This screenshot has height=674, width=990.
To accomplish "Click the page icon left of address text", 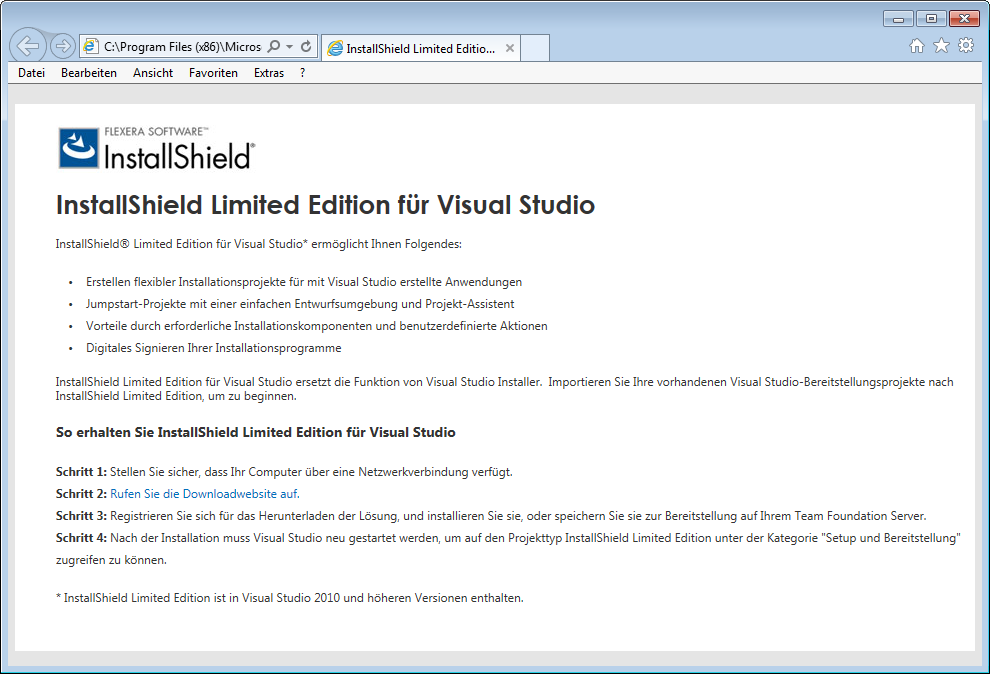I will pos(91,47).
